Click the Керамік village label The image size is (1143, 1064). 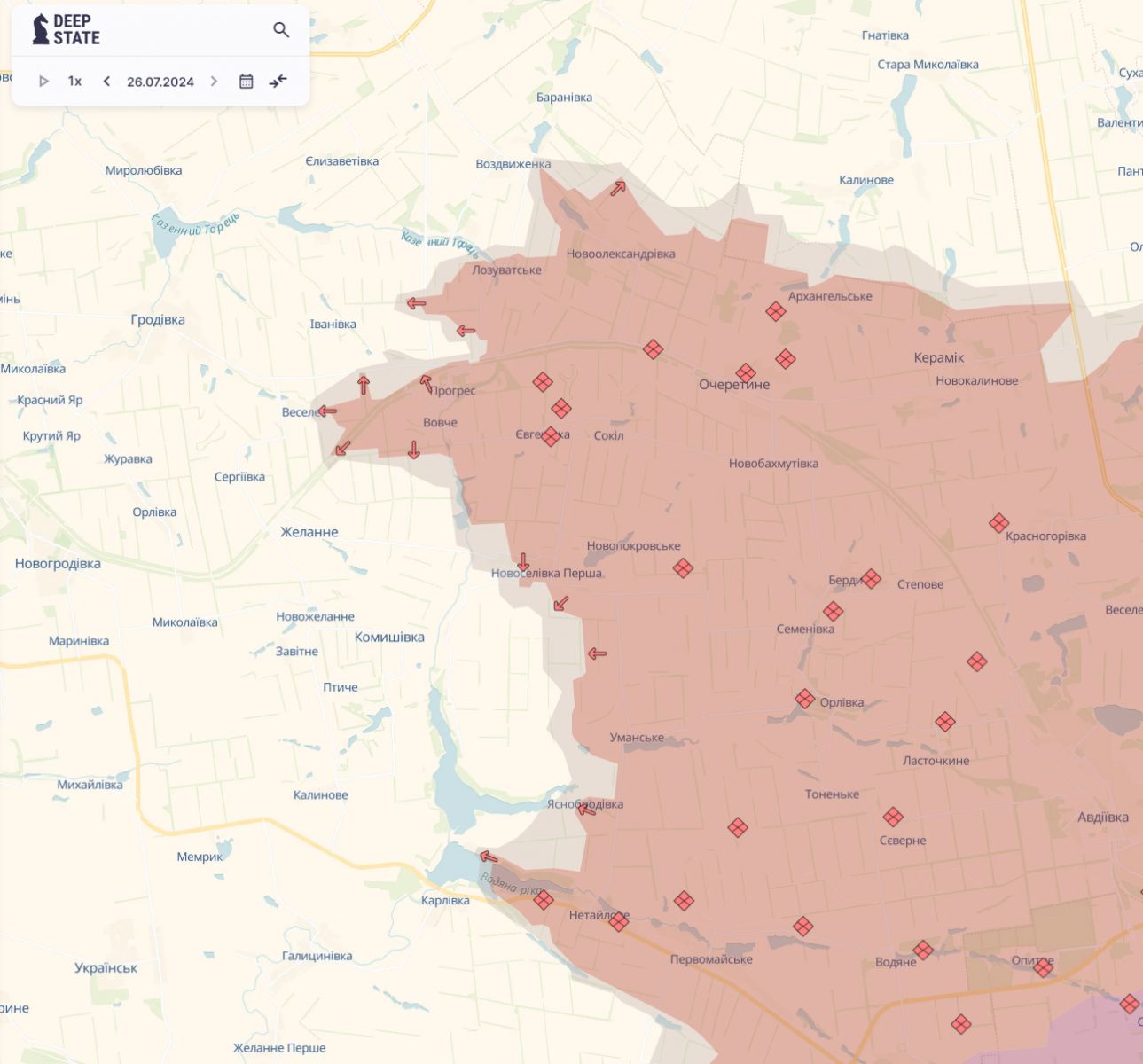coord(939,357)
